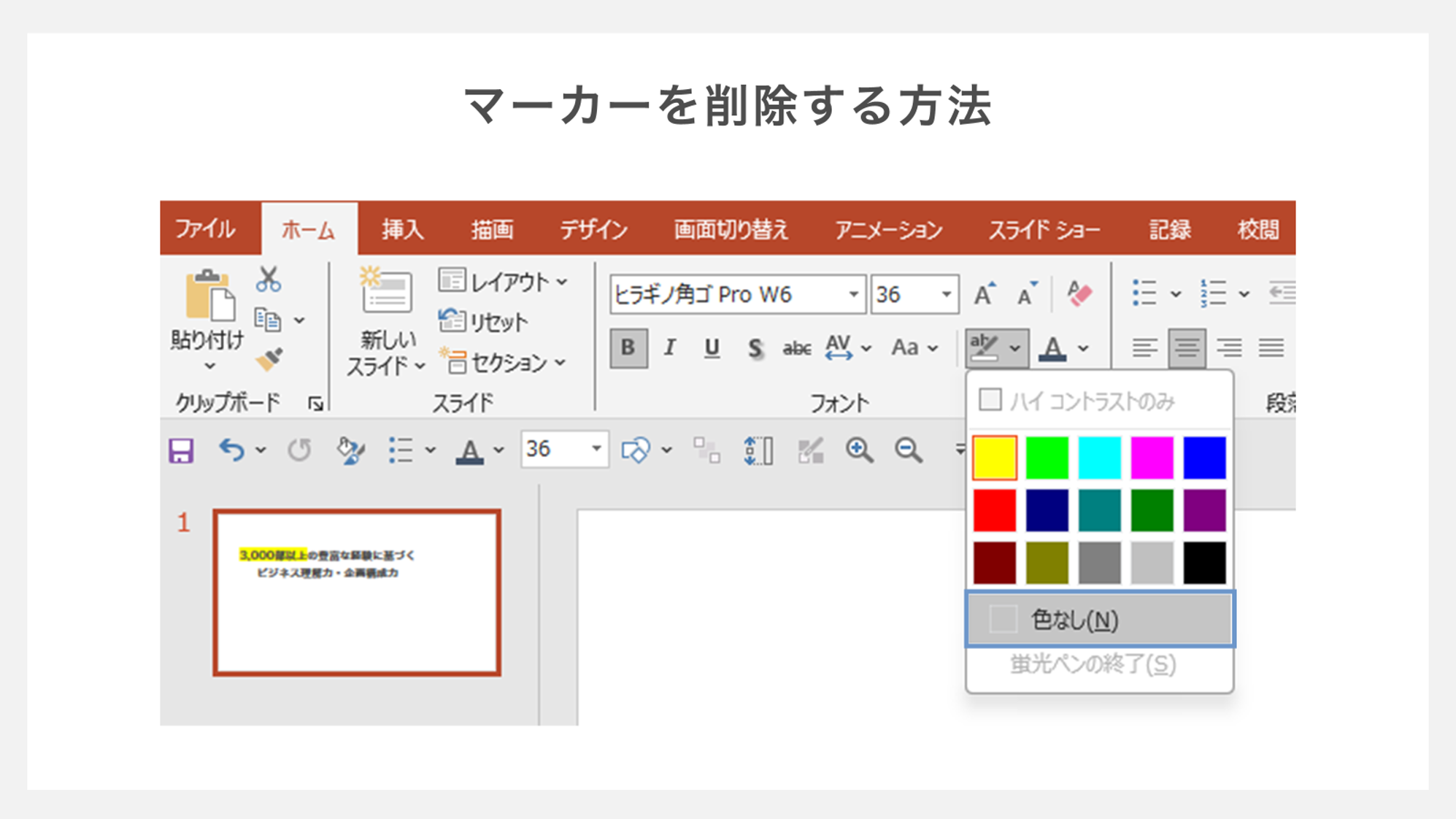Click 蛍光ペンの終了(S) option
The height and width of the screenshot is (819, 1456).
pyautogui.click(x=1093, y=664)
